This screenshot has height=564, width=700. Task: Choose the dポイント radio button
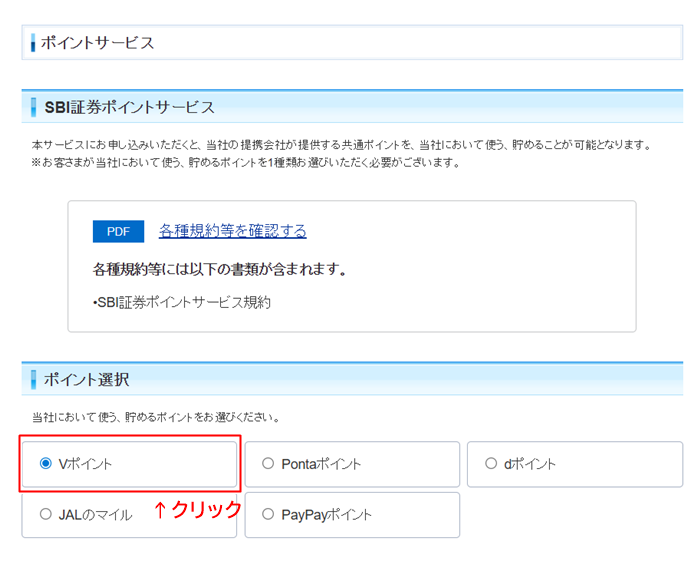tap(491, 464)
